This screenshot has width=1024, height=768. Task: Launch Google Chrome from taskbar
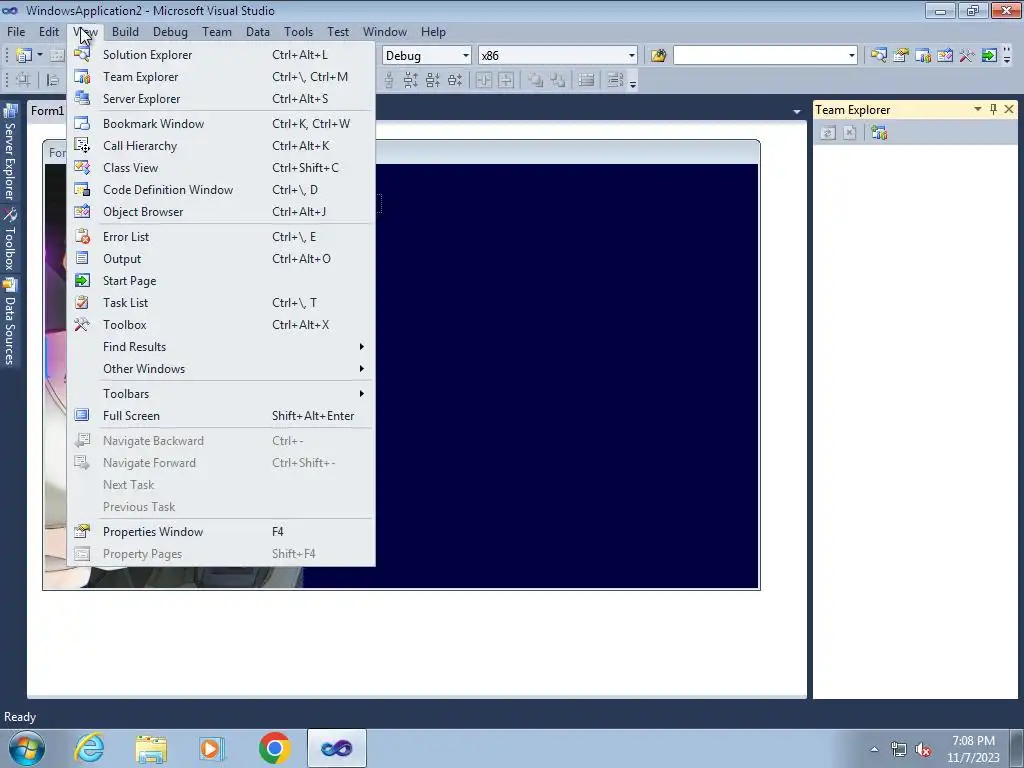pyautogui.click(x=275, y=748)
